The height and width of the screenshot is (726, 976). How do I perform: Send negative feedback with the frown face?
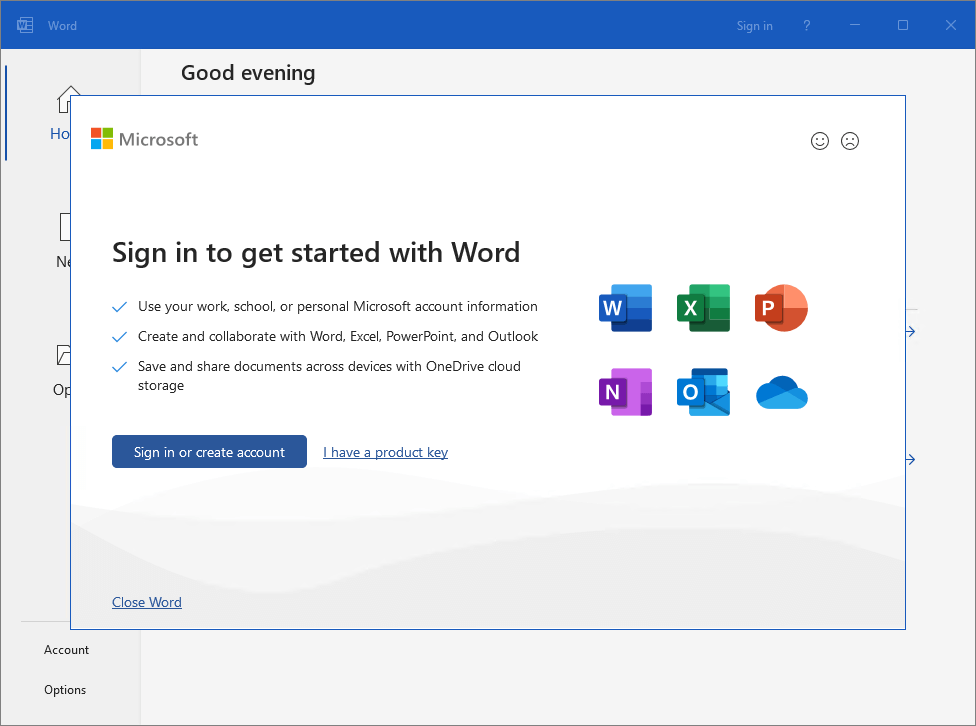(x=850, y=141)
